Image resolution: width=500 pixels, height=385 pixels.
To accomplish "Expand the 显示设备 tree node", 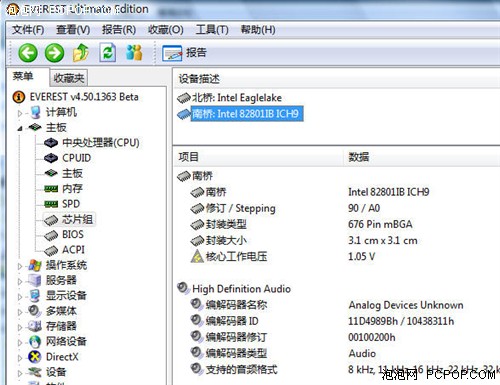I will point(20,296).
